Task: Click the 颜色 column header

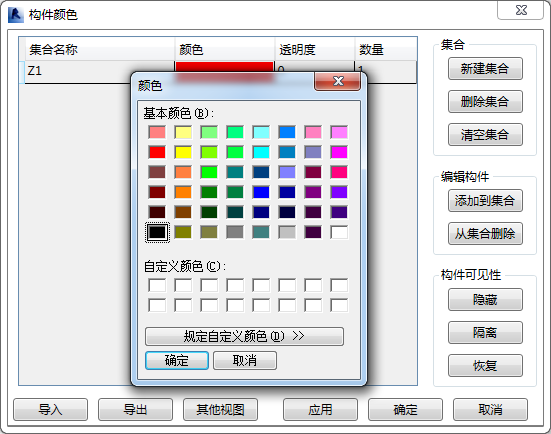Action: (x=225, y=49)
